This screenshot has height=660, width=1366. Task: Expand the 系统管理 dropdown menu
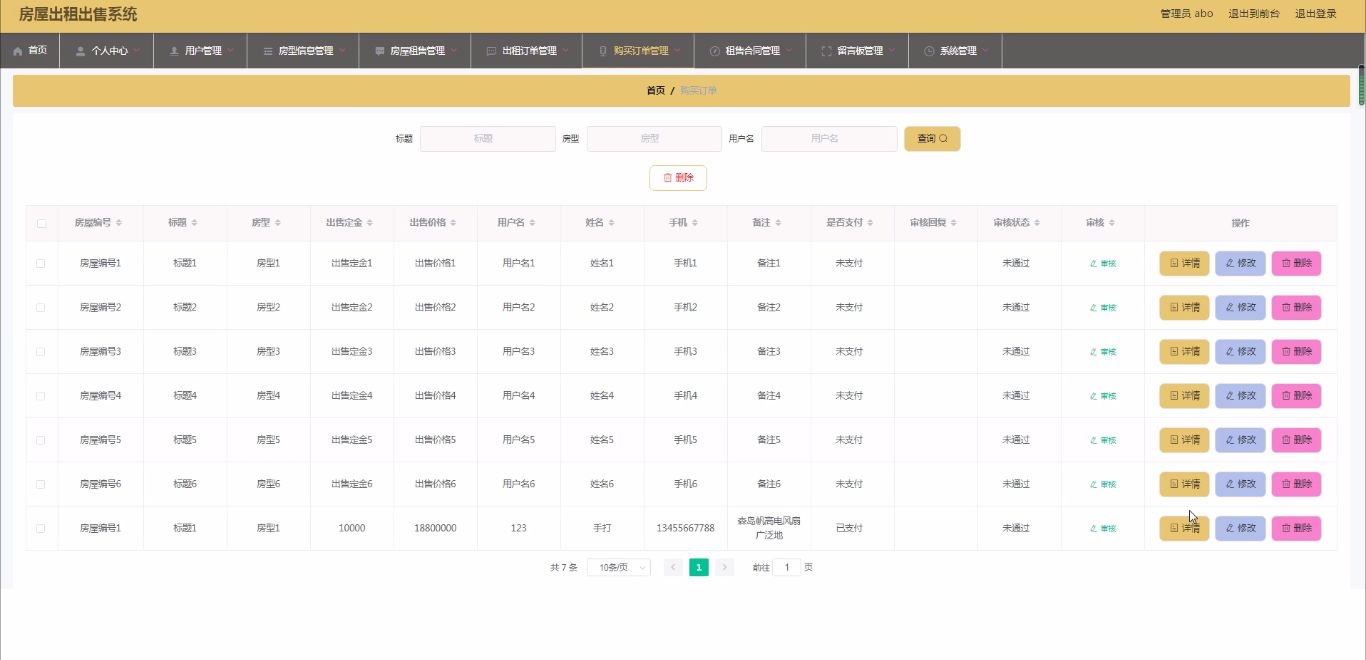pyautogui.click(x=955, y=50)
